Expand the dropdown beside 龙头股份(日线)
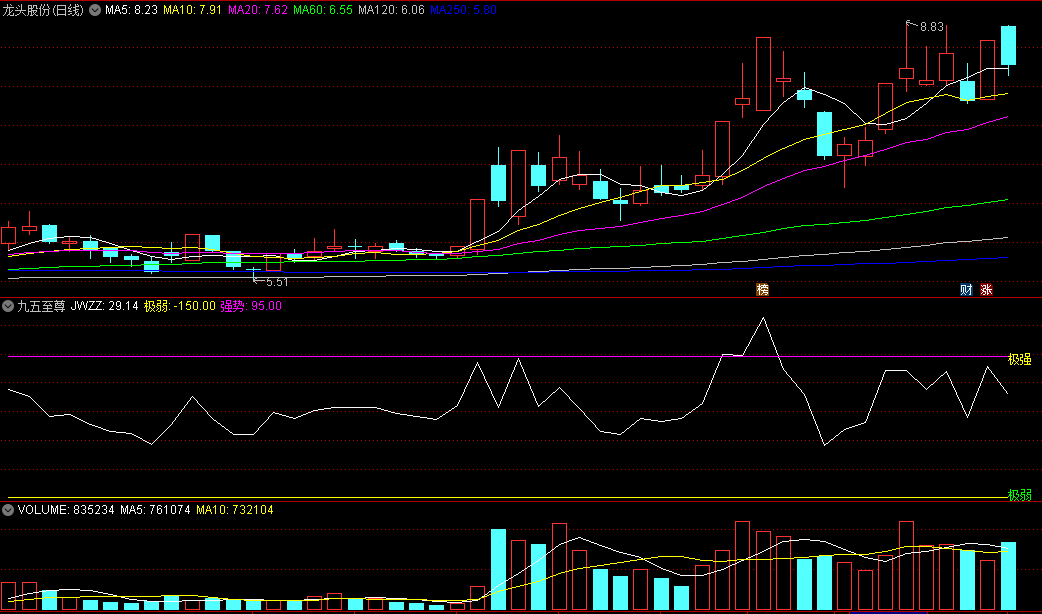1042x614 pixels. (95, 10)
